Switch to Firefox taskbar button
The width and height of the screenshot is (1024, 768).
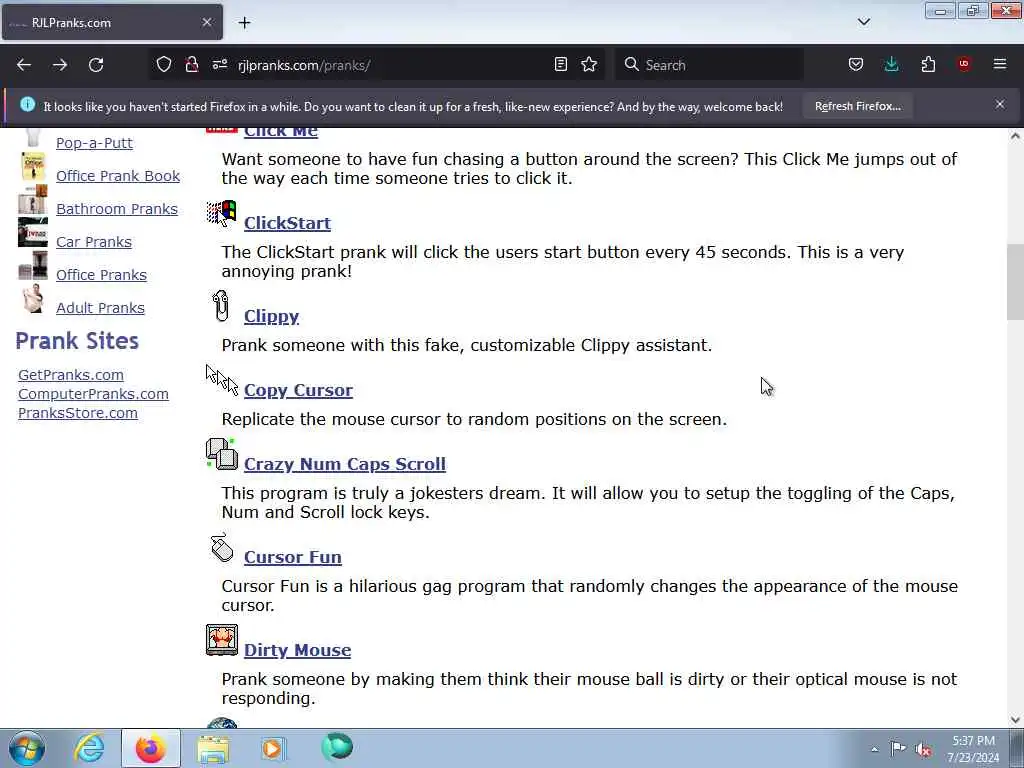tap(151, 748)
